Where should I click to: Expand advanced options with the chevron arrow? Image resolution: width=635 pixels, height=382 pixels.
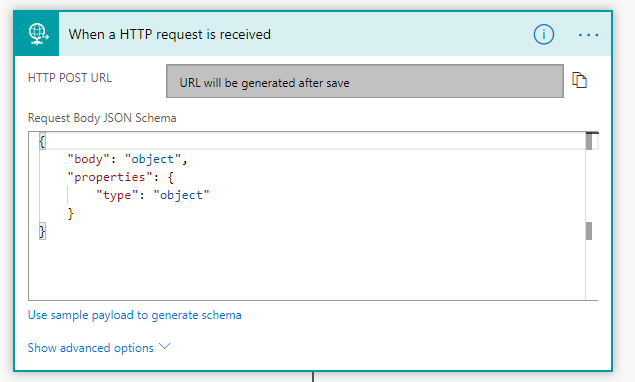[x=164, y=347]
